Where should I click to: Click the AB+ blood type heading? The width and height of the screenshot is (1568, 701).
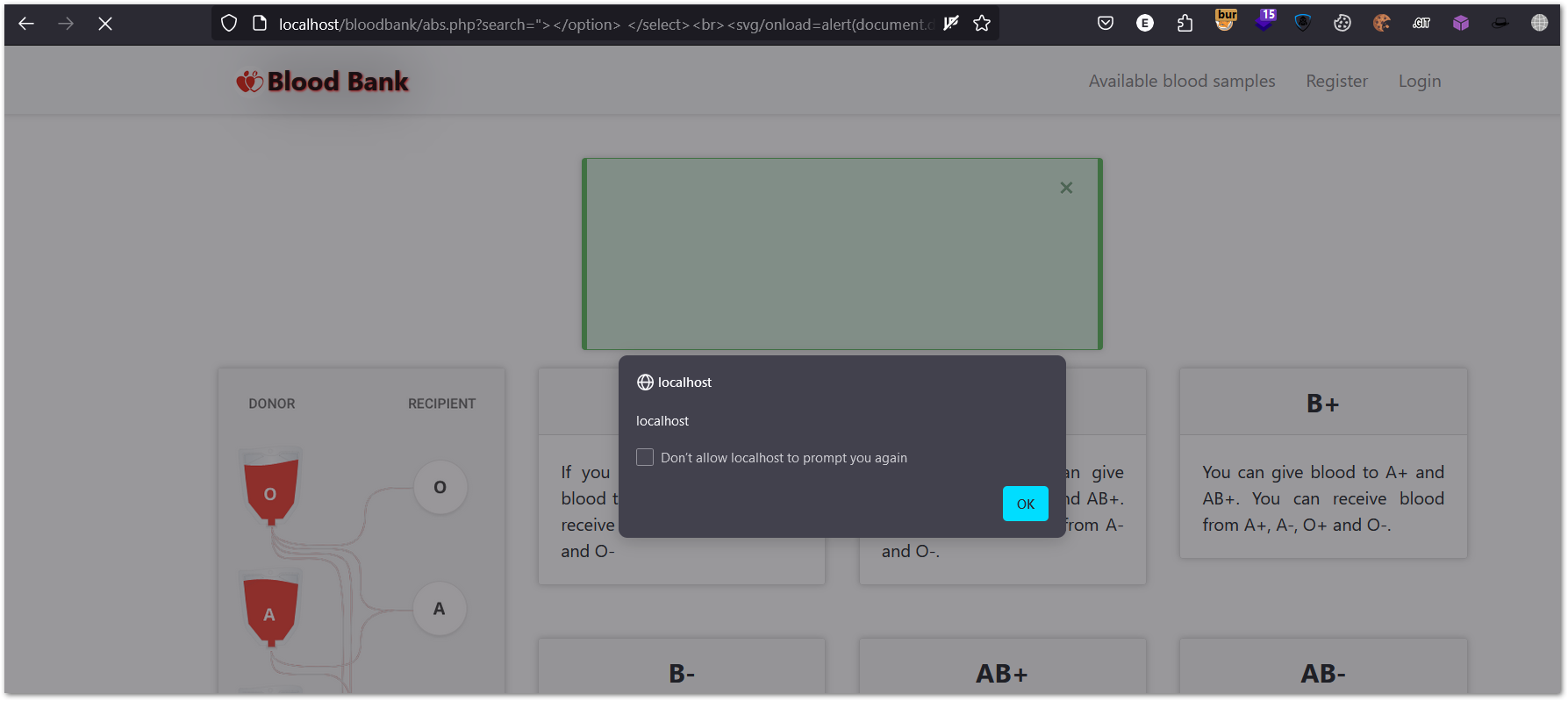coord(1002,674)
